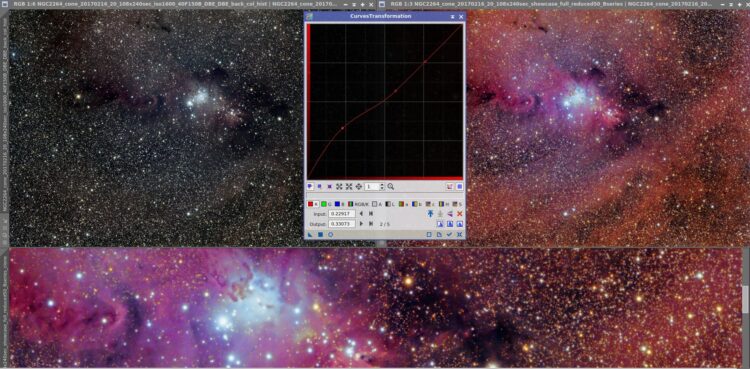Select the middle curve control point
Viewport: 750px width, 369px height.
395,91
